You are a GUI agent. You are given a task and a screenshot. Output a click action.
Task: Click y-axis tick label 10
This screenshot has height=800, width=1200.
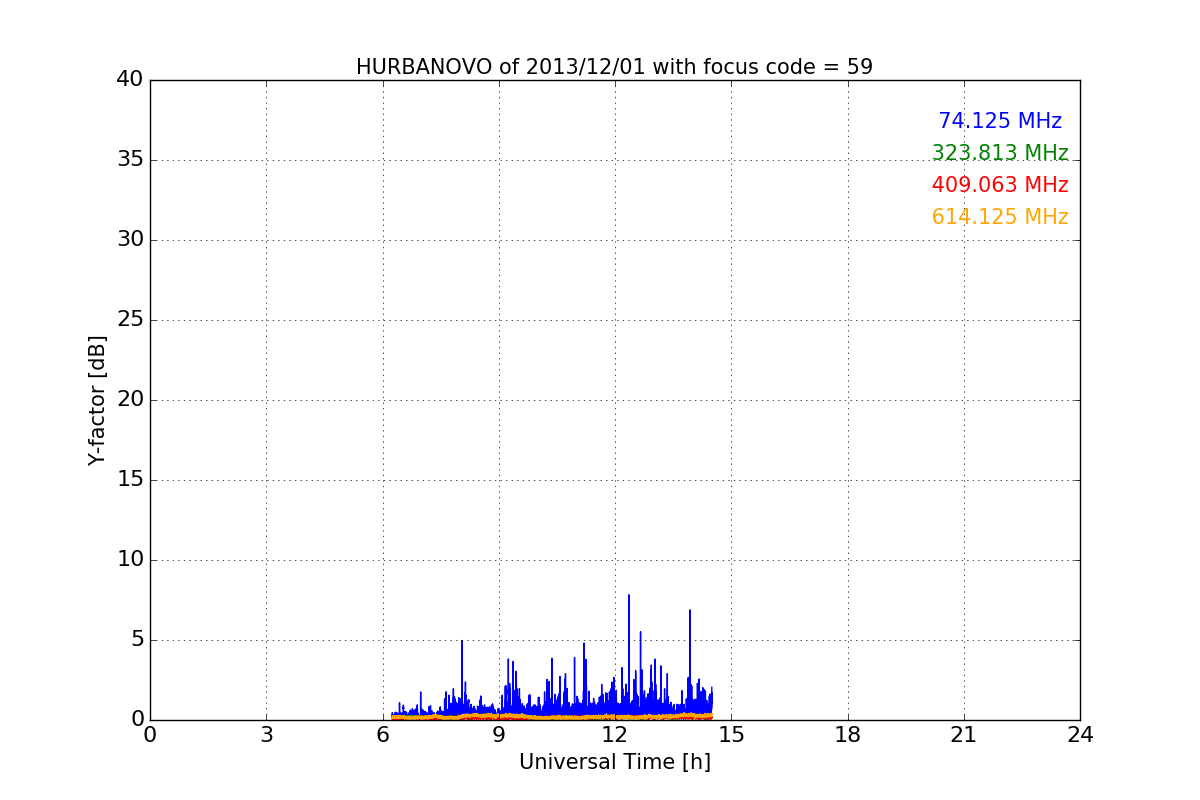tap(130, 560)
